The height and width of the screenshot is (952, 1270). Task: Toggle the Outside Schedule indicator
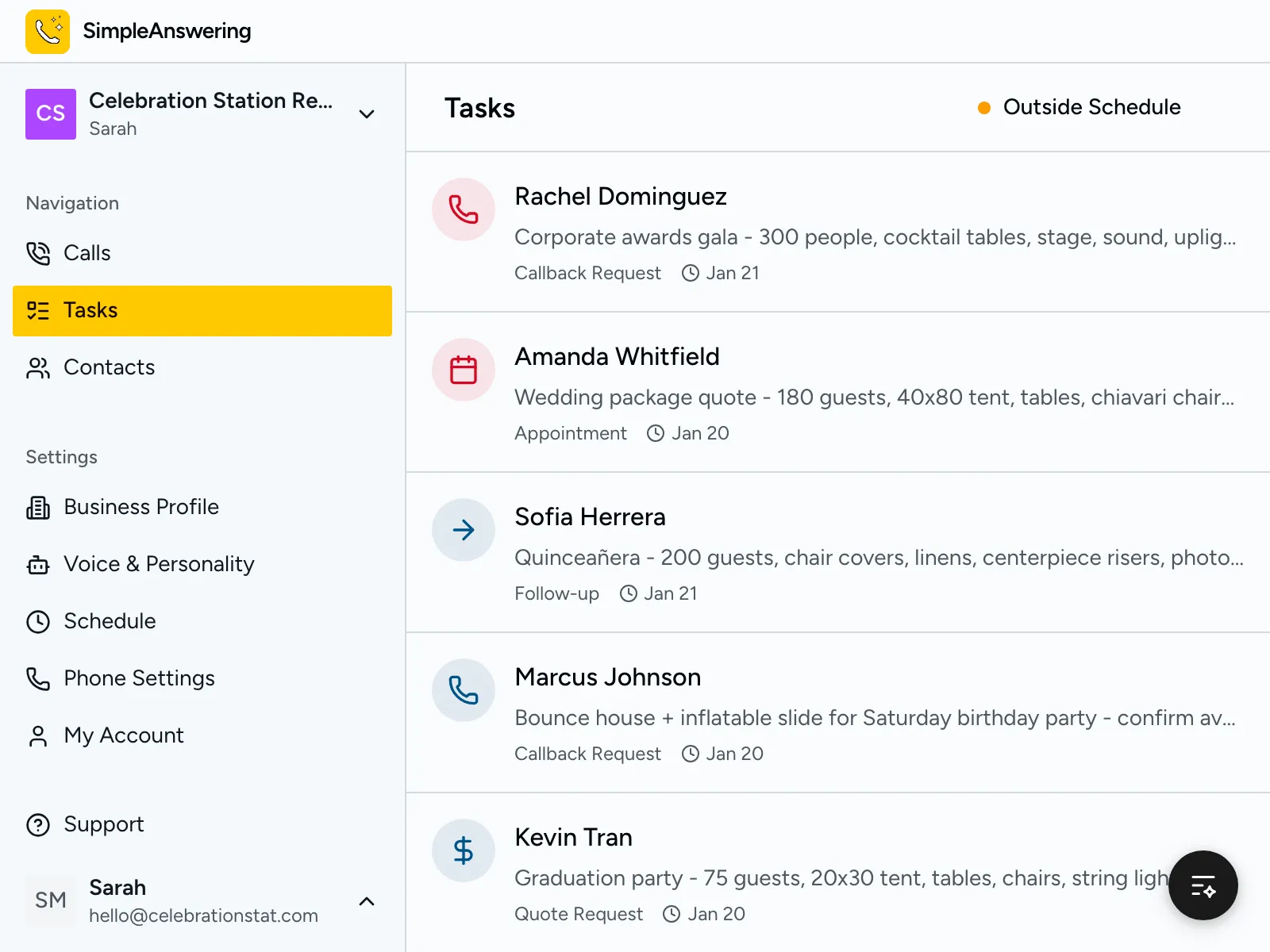(1079, 107)
